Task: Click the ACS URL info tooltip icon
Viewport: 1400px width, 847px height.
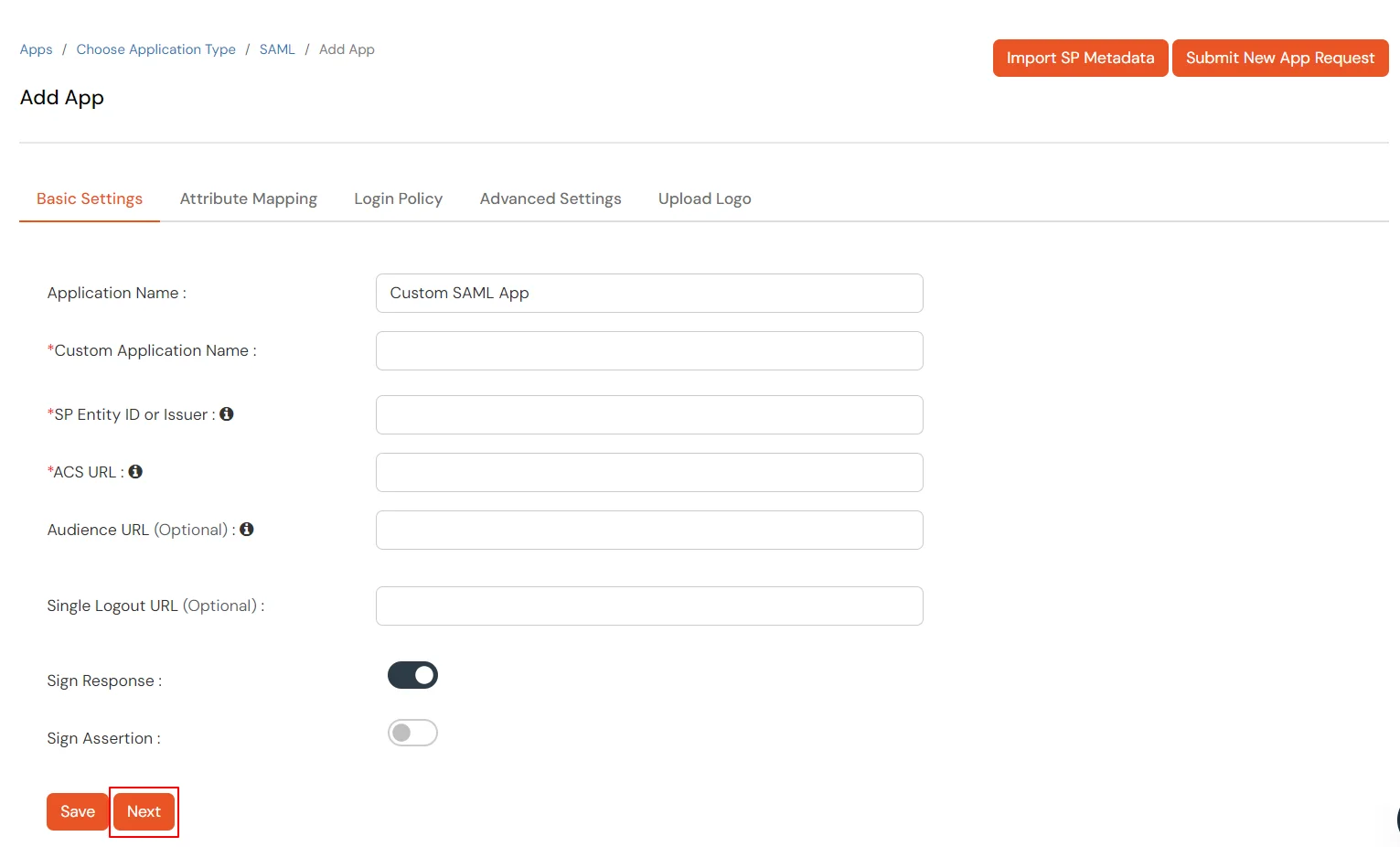Action: 135,471
